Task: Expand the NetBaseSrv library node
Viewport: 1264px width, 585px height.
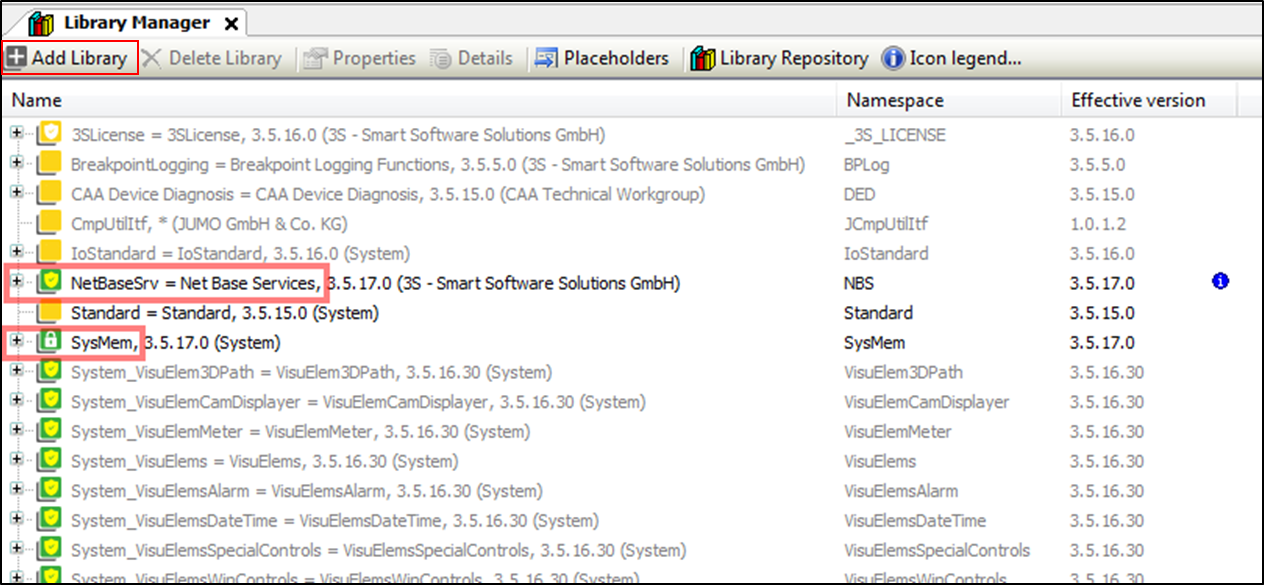Action: pos(17,283)
